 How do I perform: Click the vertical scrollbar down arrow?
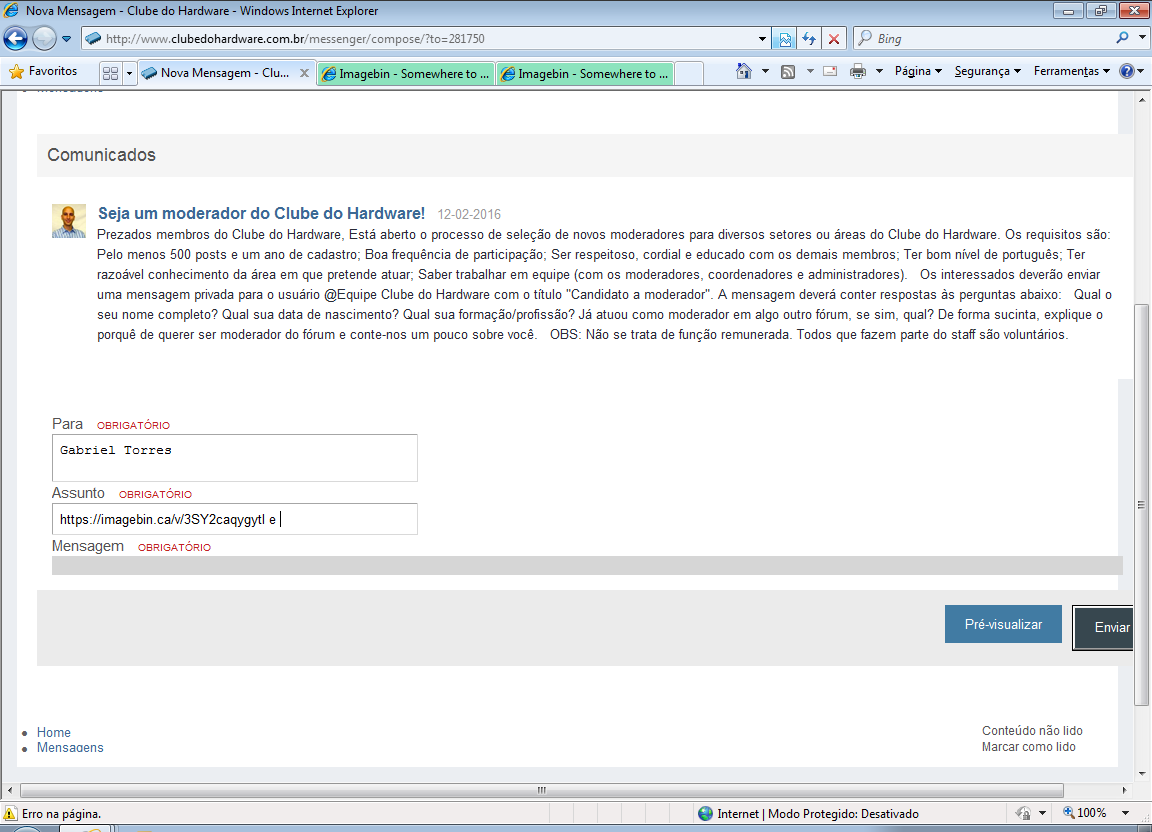coord(1142,773)
